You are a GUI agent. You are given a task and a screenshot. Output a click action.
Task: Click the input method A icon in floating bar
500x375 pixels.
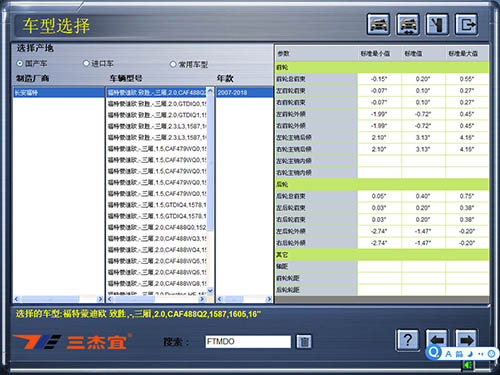pyautogui.click(x=448, y=354)
